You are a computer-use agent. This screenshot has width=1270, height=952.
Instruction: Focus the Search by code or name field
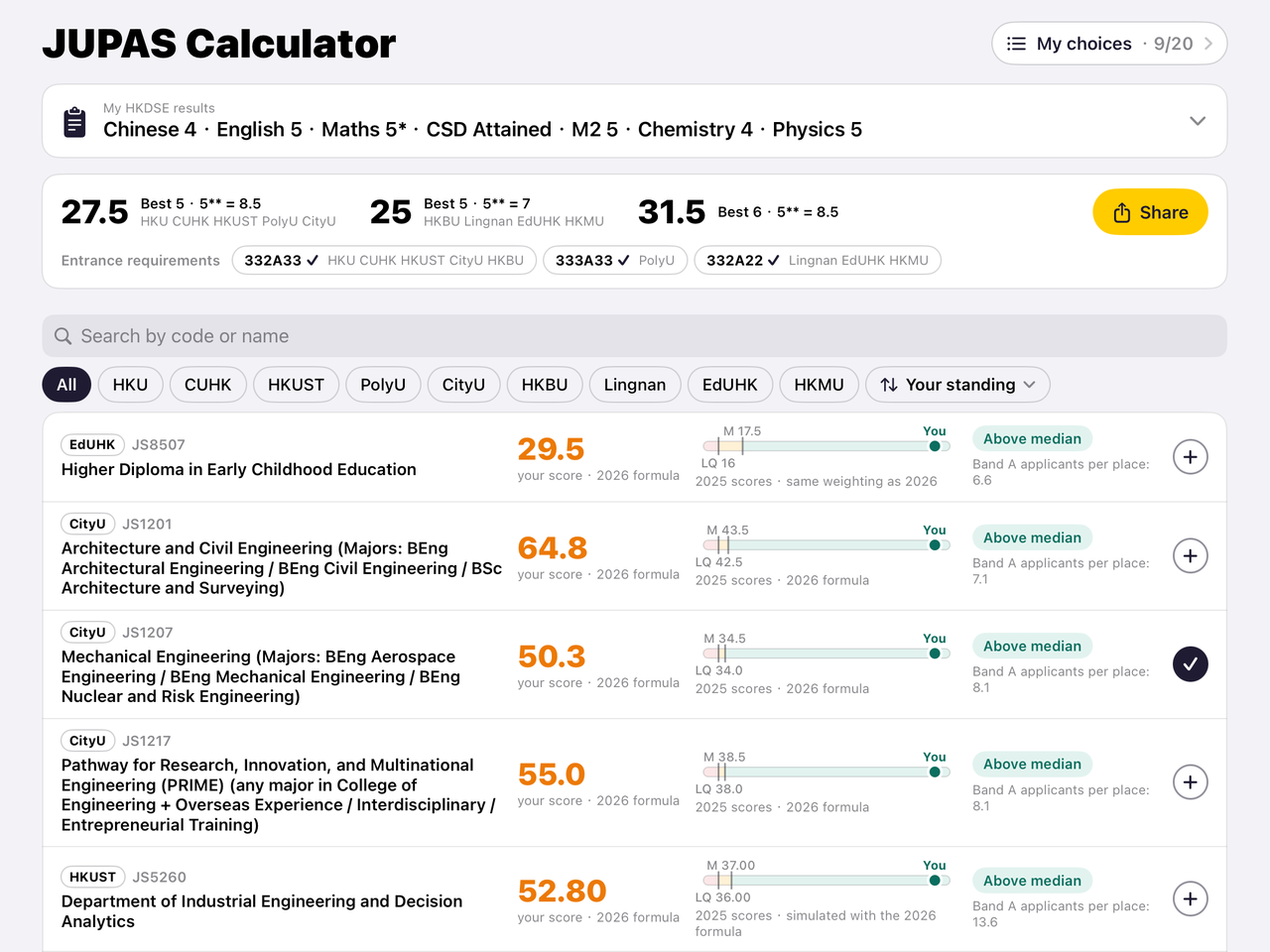pyautogui.click(x=635, y=336)
